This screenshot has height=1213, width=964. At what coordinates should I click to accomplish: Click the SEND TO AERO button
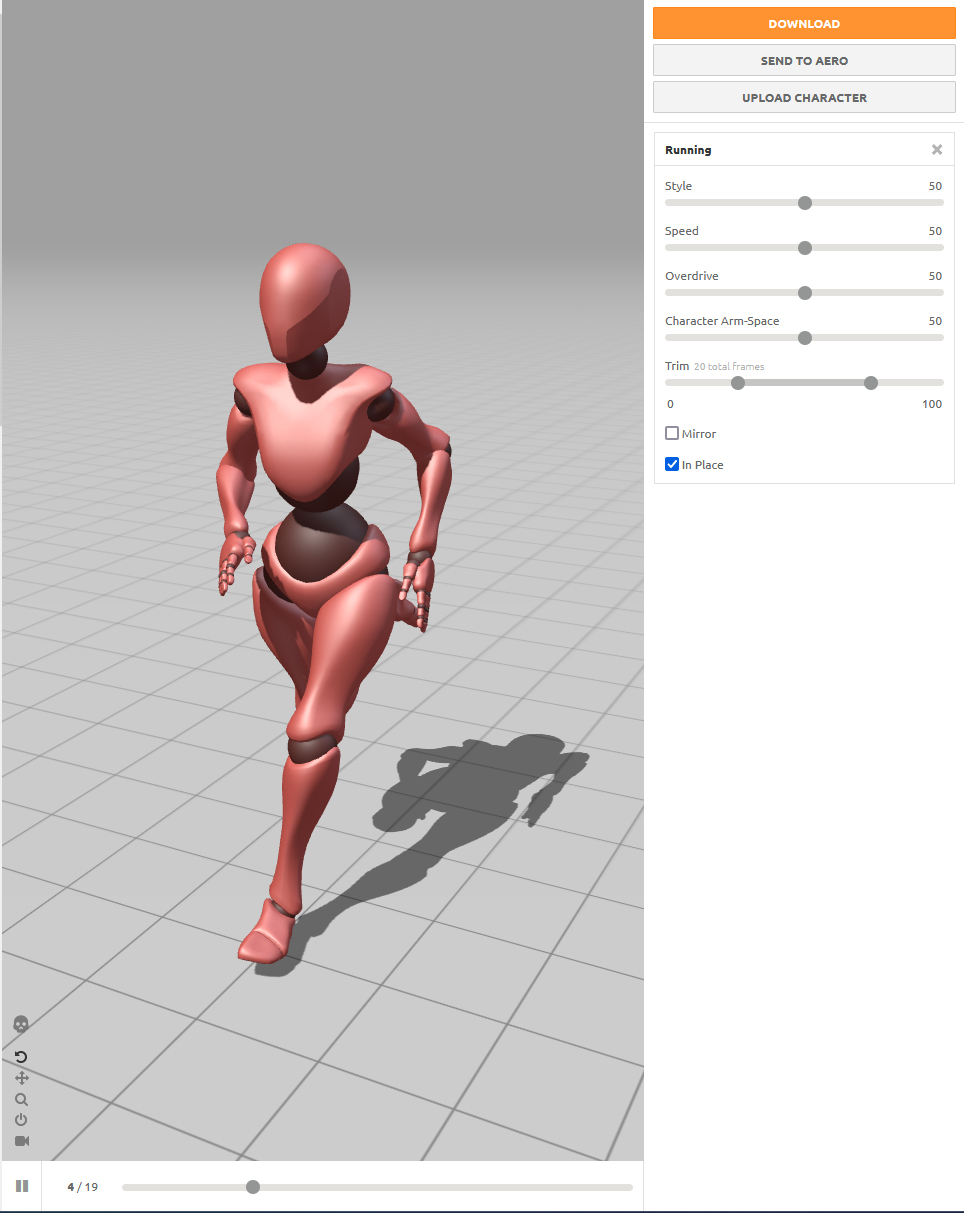pos(804,60)
